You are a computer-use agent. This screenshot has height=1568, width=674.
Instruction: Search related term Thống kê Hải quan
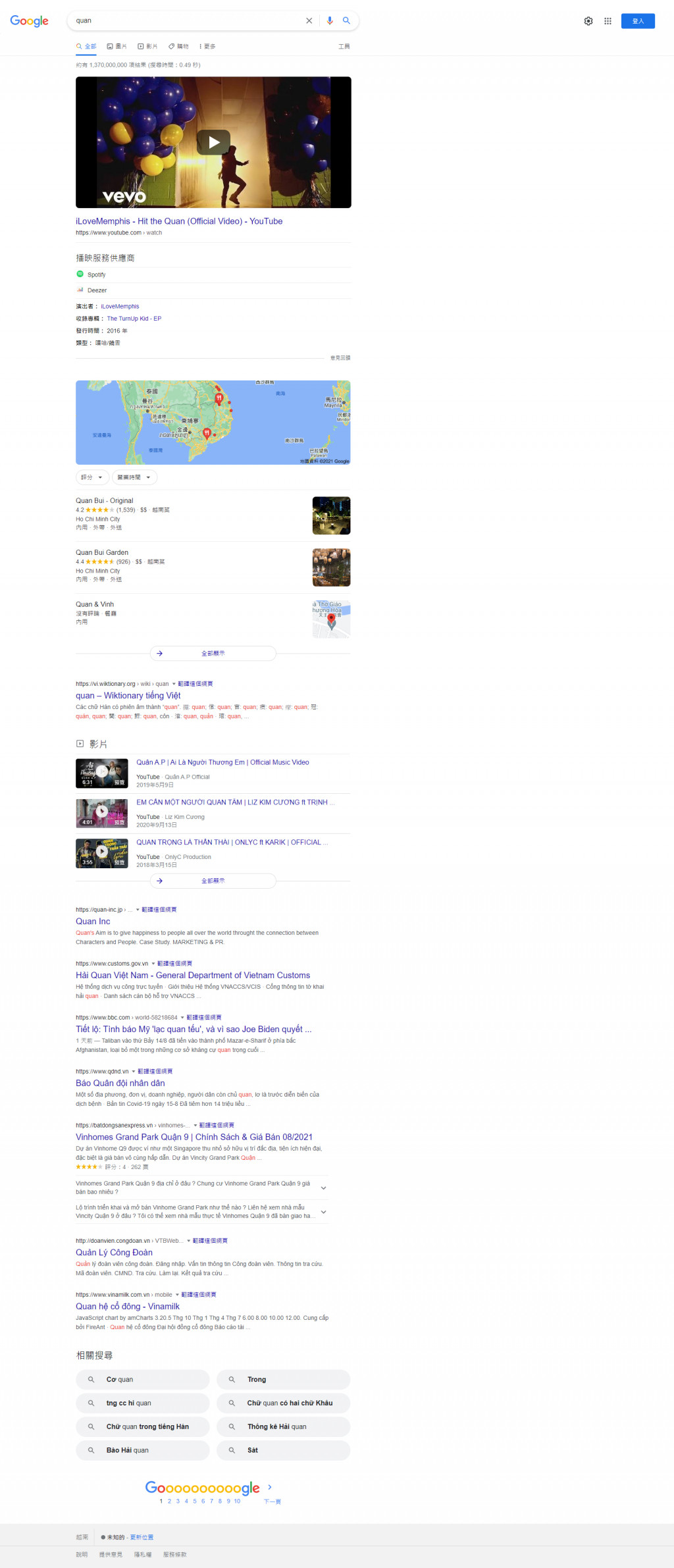tap(284, 1427)
